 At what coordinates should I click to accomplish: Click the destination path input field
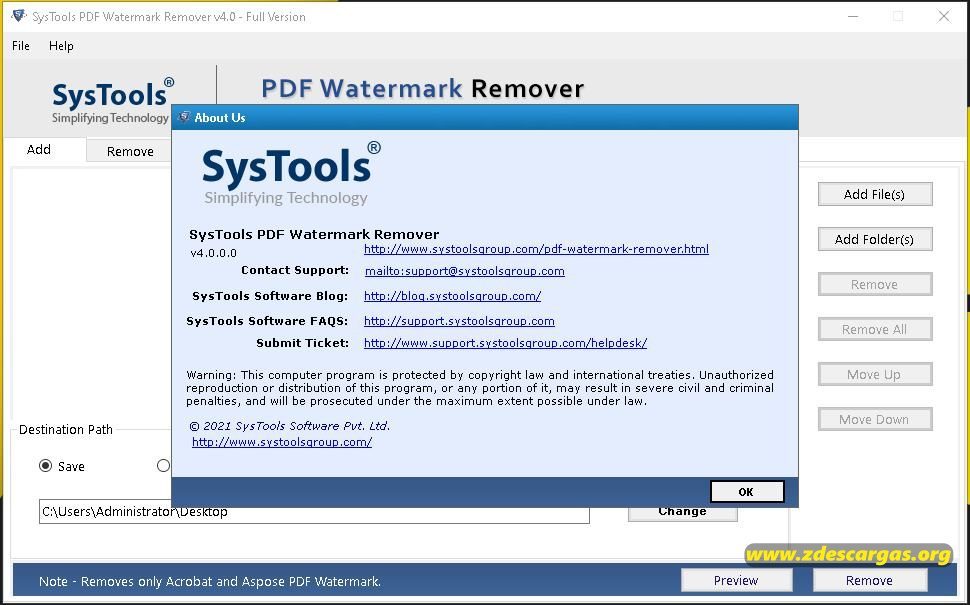314,512
